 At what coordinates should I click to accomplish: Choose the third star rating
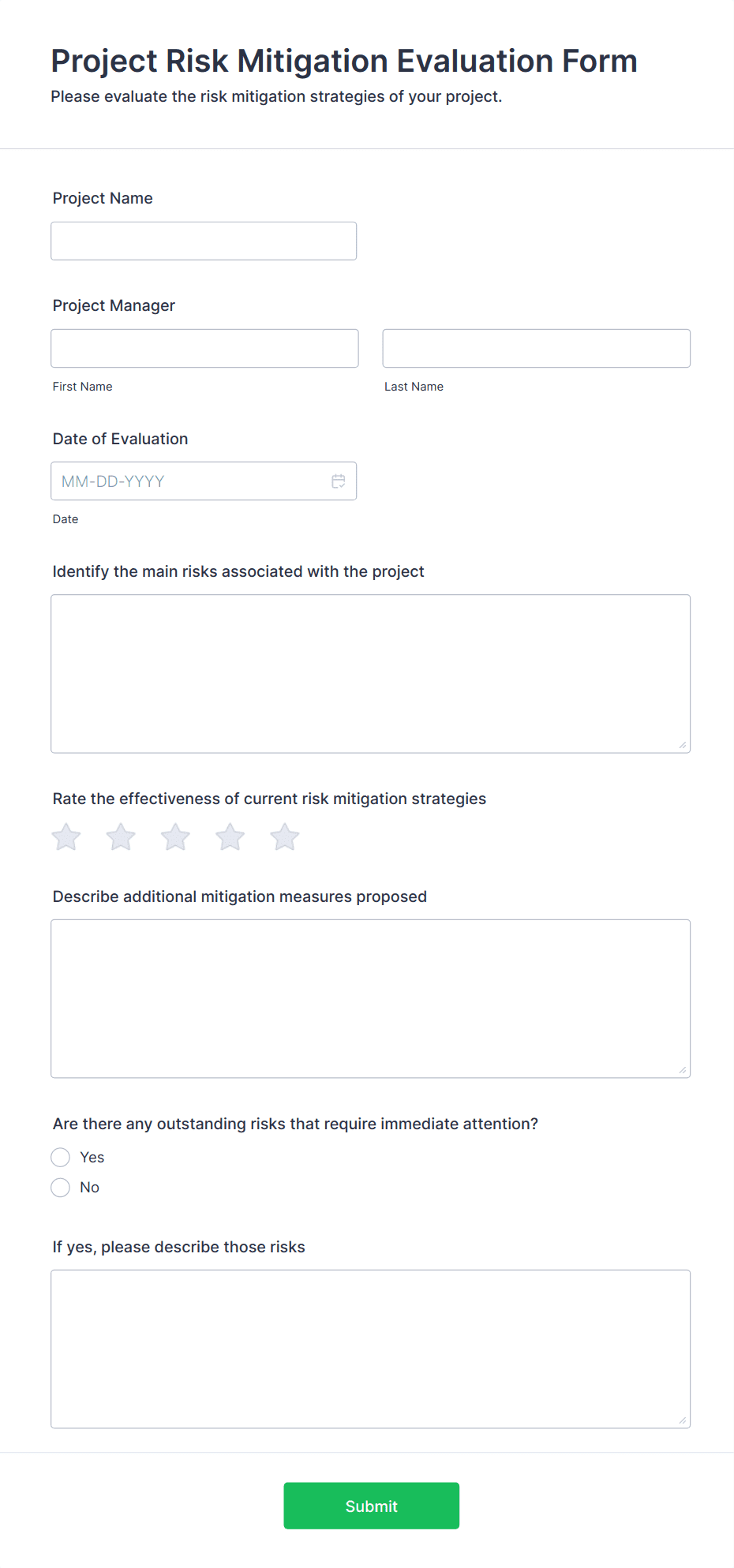point(175,837)
